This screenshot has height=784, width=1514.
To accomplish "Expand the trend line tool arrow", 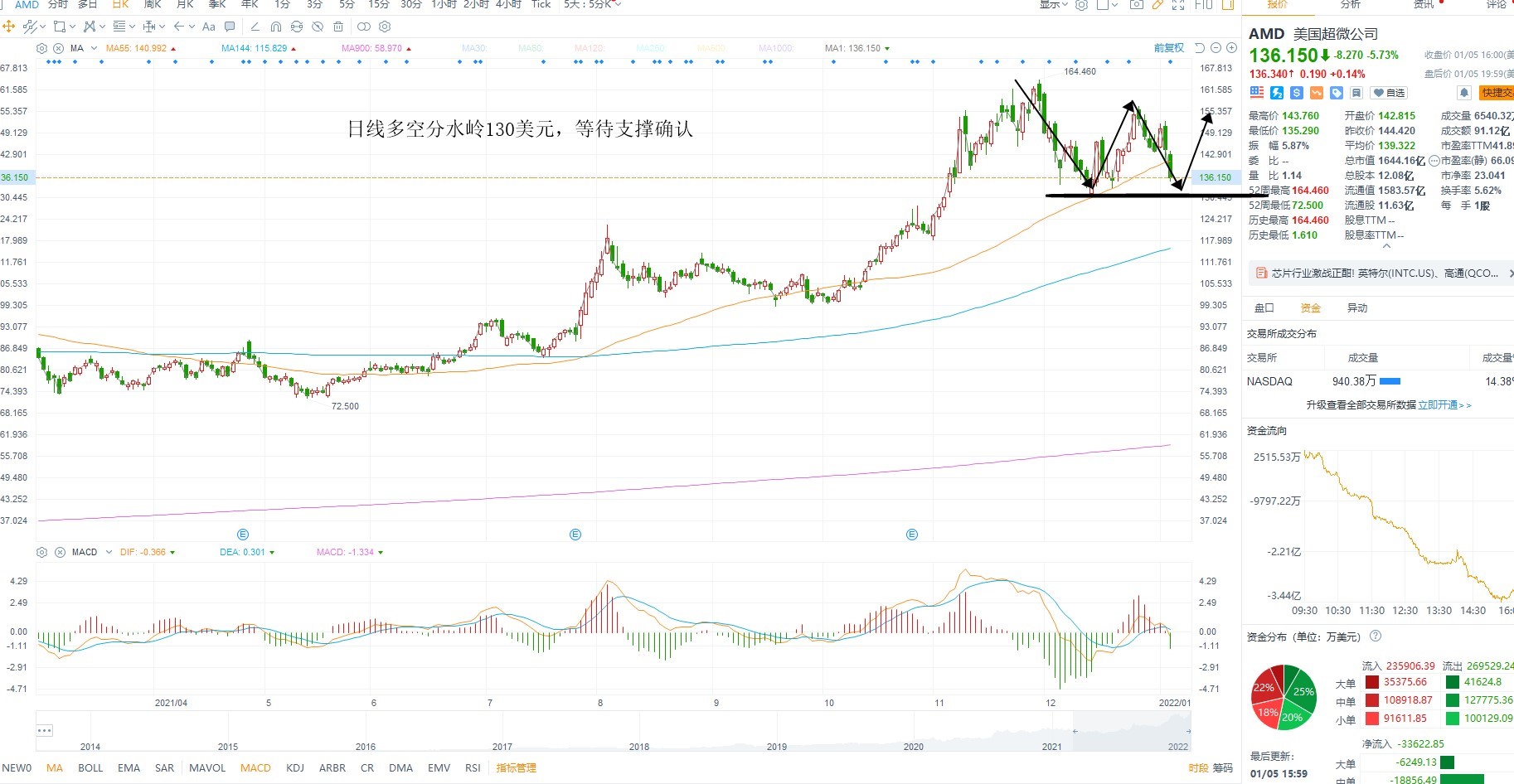I will 42,27.
